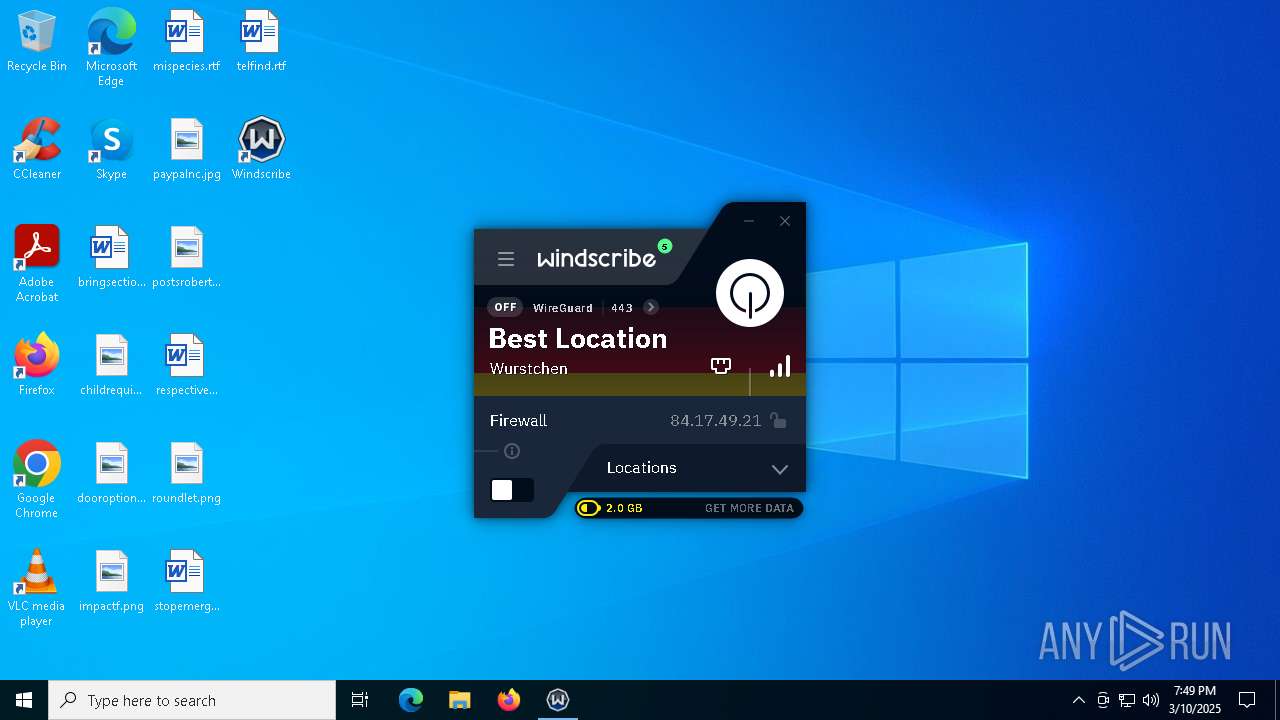
Task: Open Firefox from the taskbar
Action: 509,700
